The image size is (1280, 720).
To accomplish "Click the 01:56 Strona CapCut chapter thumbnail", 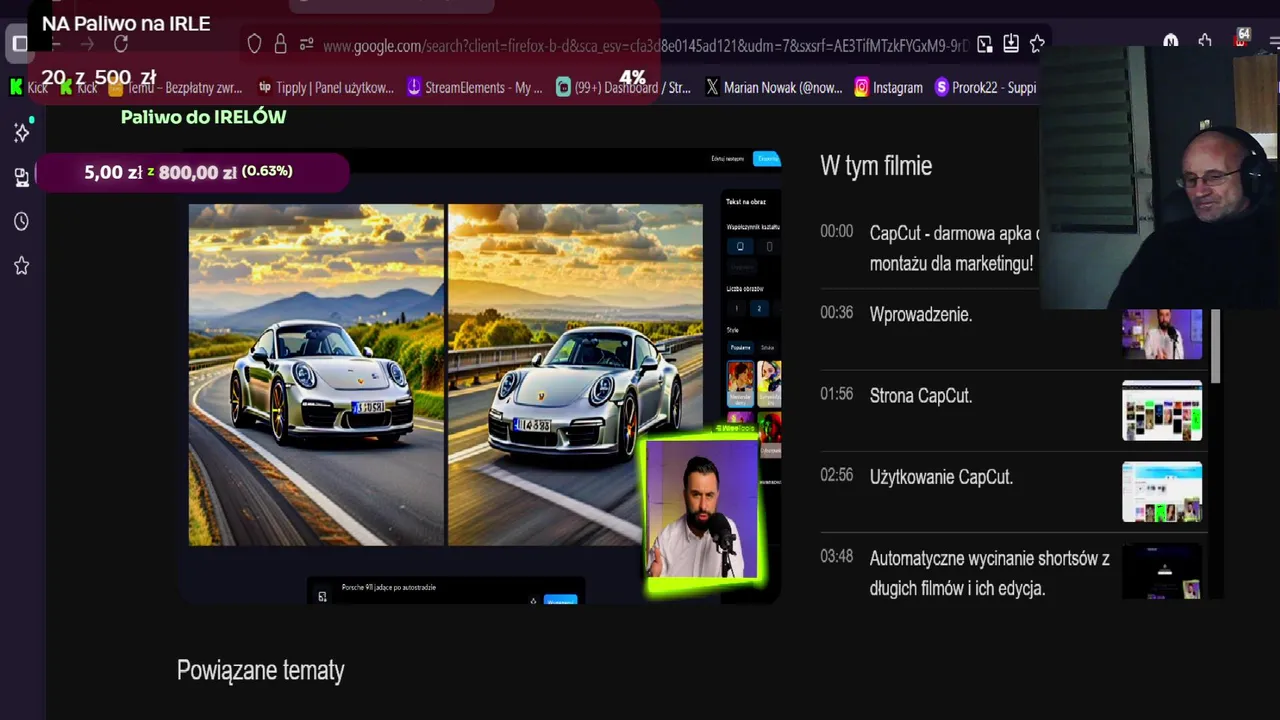I will coord(1162,410).
